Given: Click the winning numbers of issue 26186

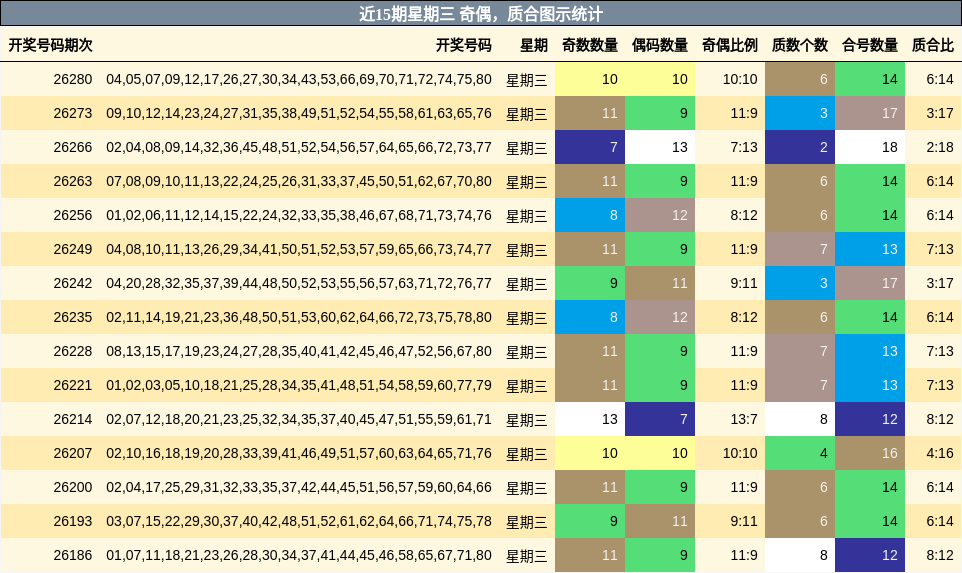Looking at the screenshot, I should coord(299,555).
